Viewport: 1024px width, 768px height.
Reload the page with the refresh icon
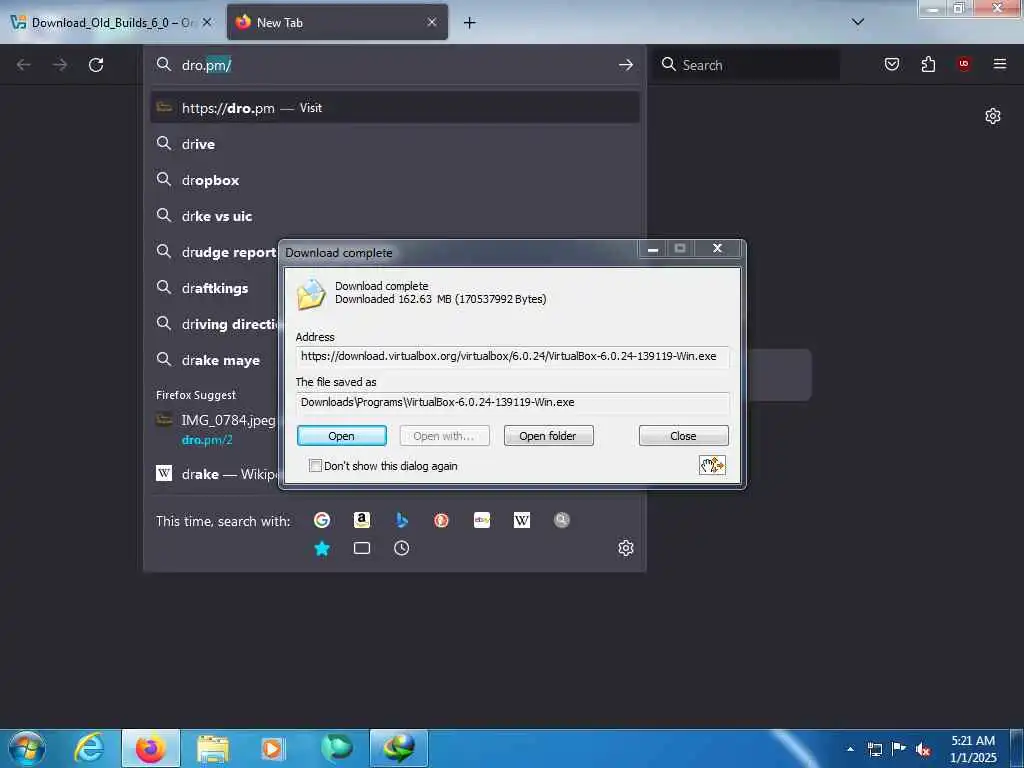click(96, 65)
